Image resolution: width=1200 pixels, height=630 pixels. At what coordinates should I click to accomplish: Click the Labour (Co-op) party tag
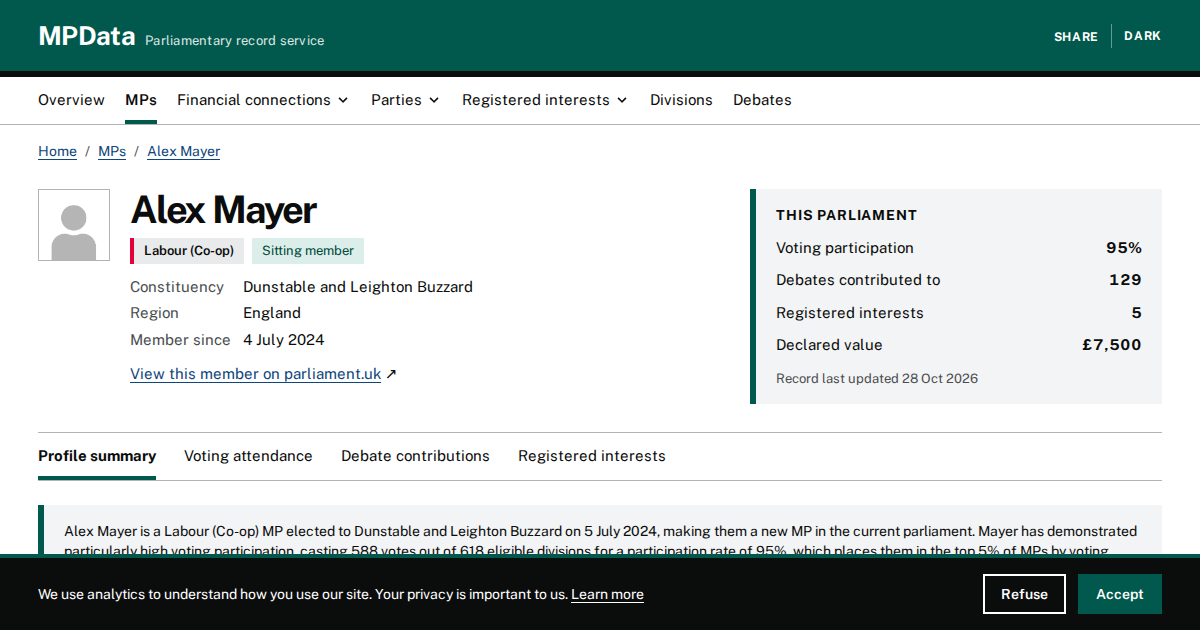pyautogui.click(x=187, y=251)
